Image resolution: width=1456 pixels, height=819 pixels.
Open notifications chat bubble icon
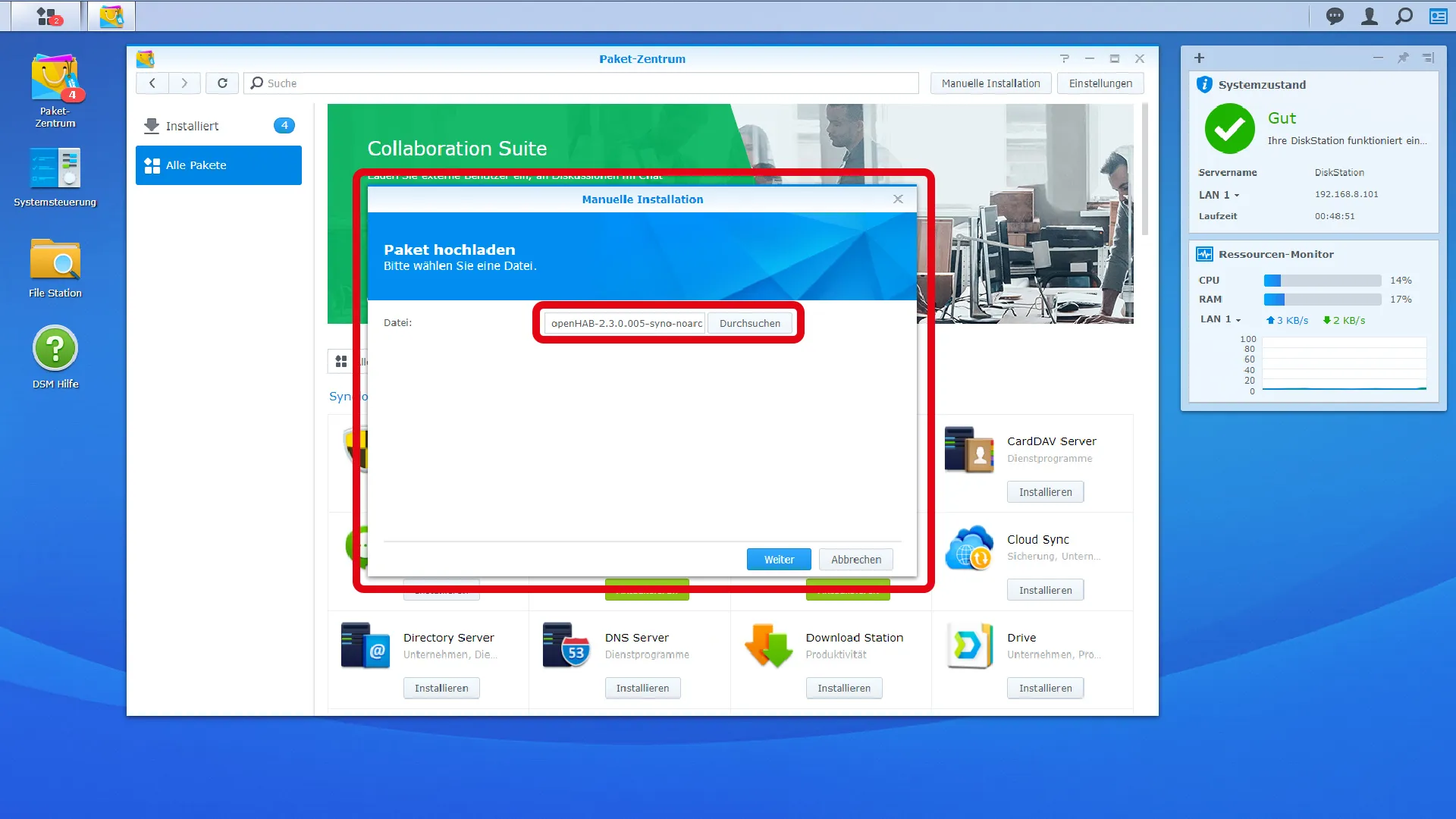coord(1335,16)
